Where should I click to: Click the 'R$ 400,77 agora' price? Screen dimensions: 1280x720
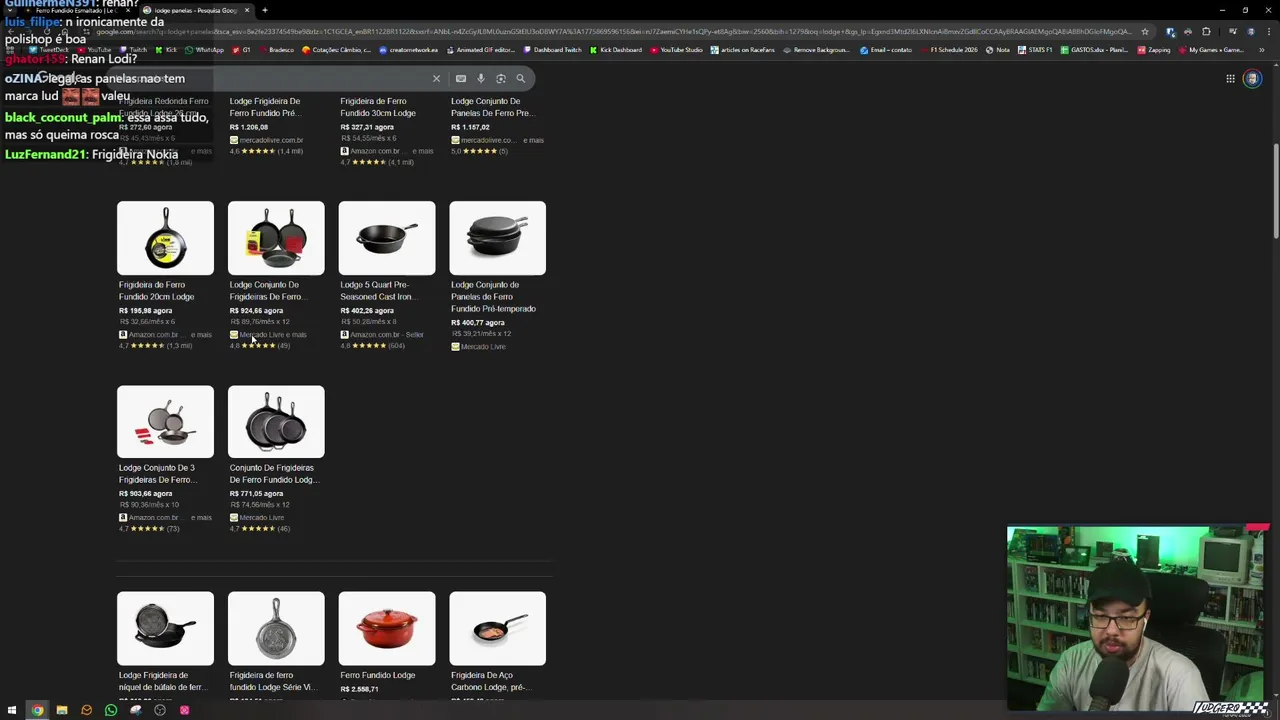(478, 323)
